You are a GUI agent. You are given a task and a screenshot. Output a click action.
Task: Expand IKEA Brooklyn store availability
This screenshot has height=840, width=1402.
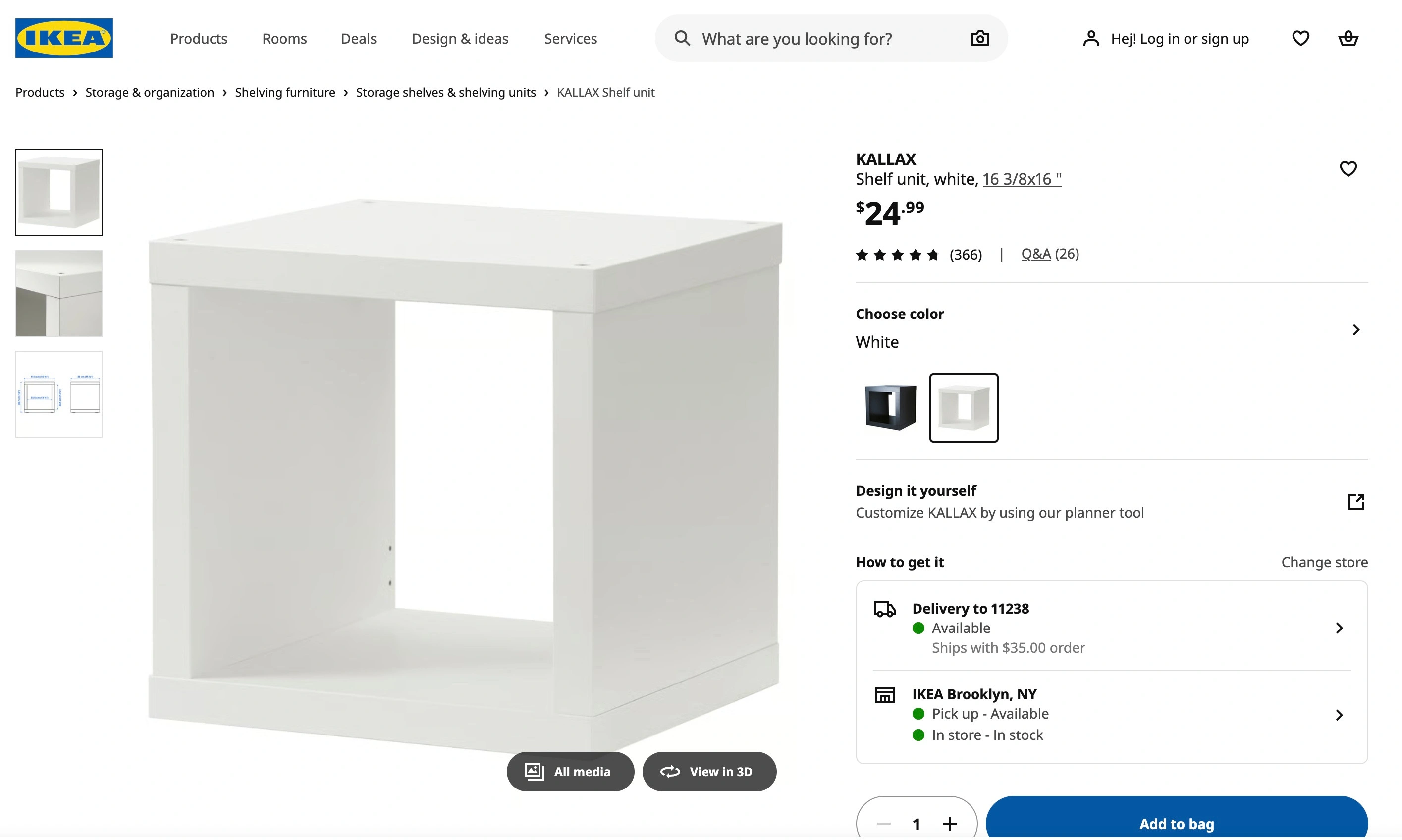[x=1339, y=715]
